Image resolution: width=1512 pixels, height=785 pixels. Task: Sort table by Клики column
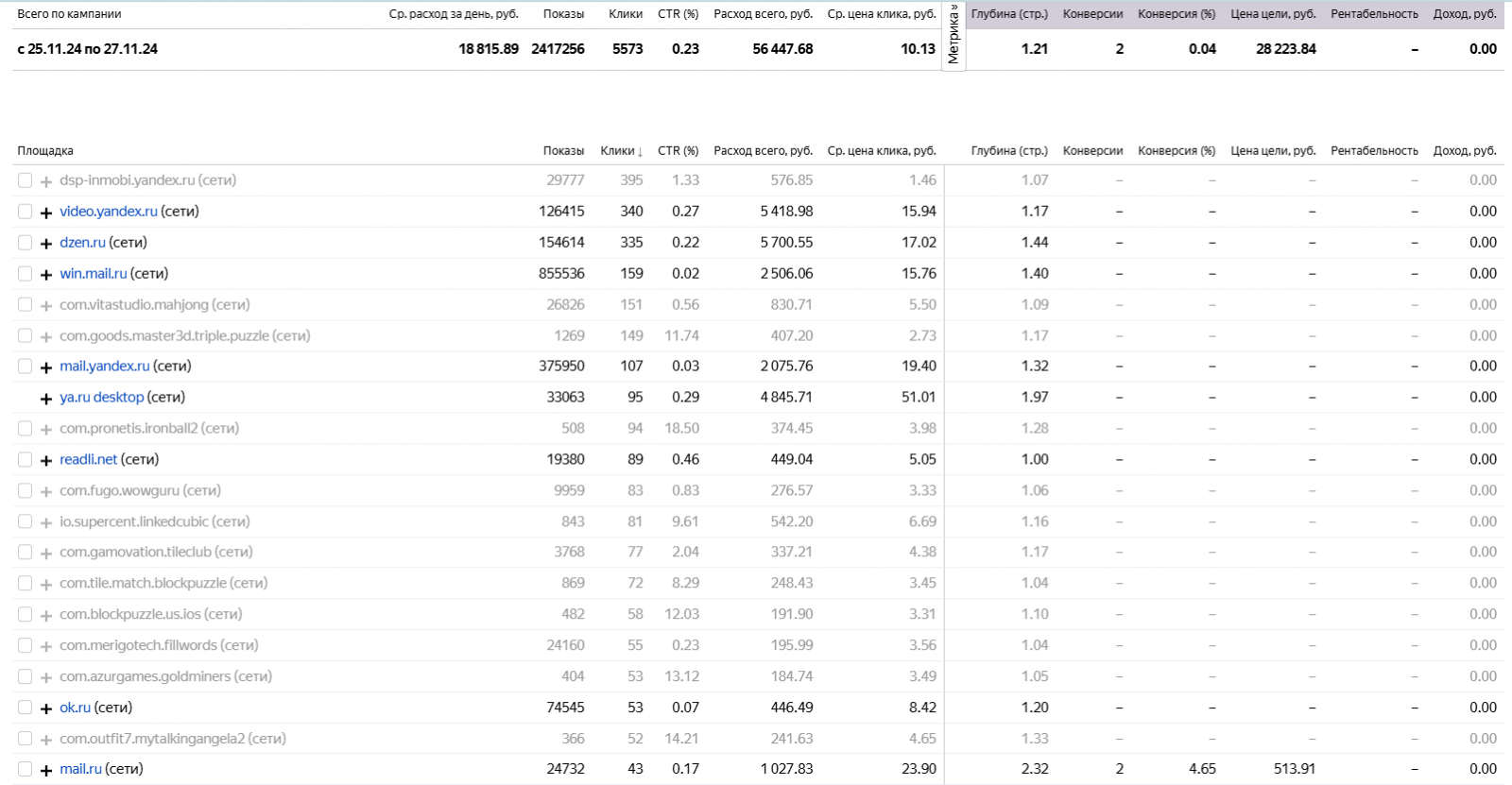621,151
